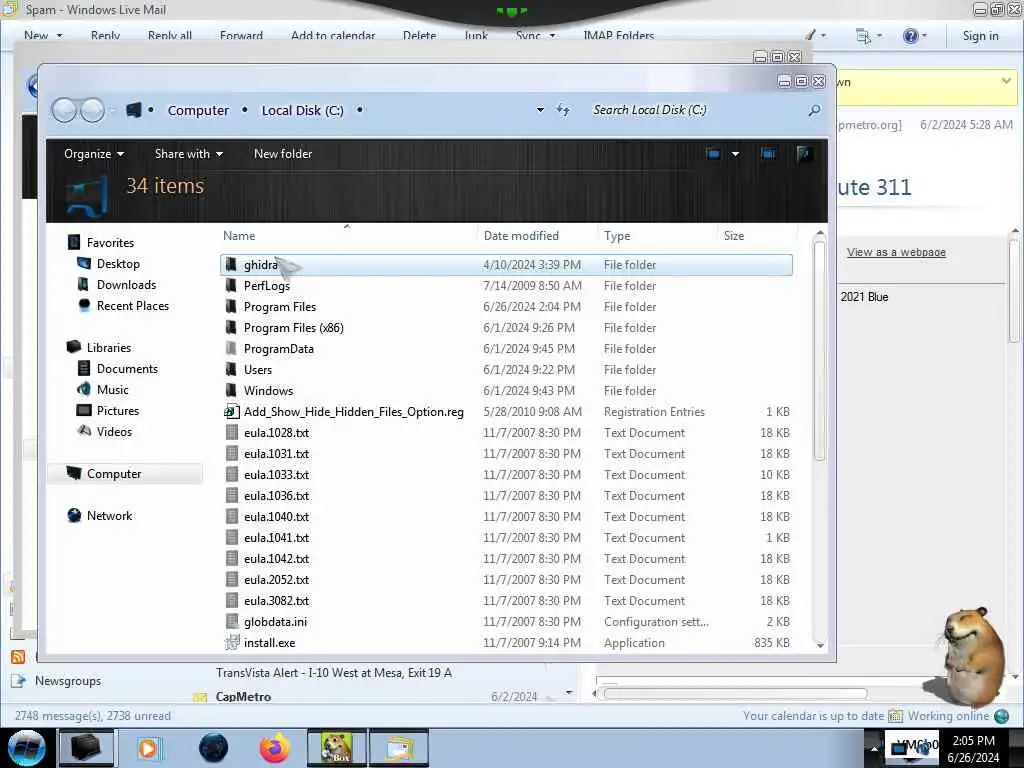The width and height of the screenshot is (1024, 768).
Task: Click the search magnifier icon
Action: [x=814, y=110]
